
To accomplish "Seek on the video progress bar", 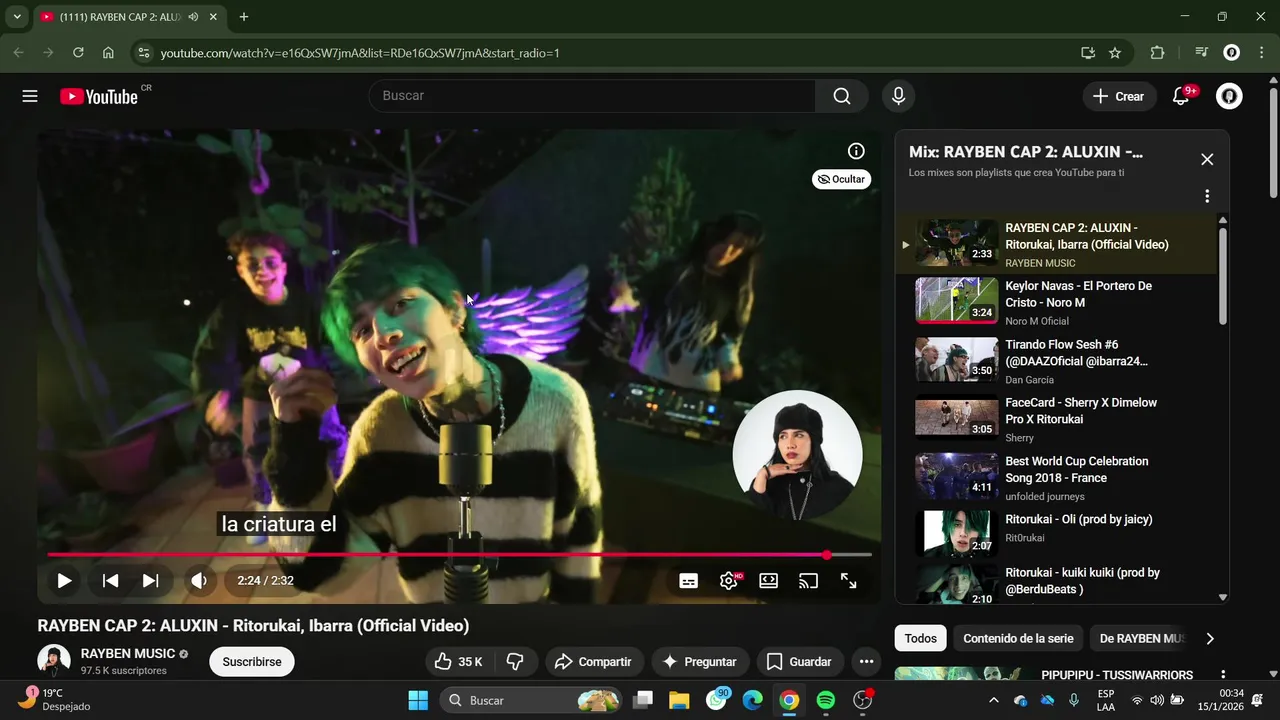I will [x=459, y=554].
